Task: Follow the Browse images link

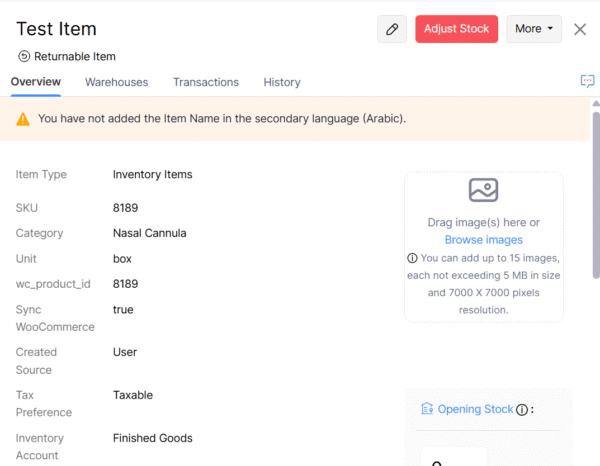Action: pyautogui.click(x=484, y=240)
